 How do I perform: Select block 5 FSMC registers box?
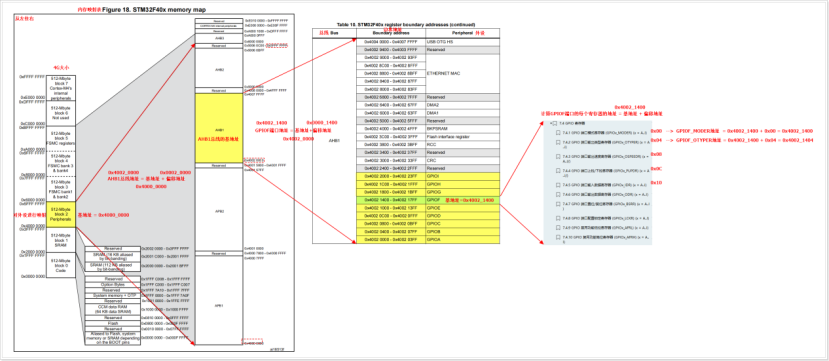pos(61,138)
